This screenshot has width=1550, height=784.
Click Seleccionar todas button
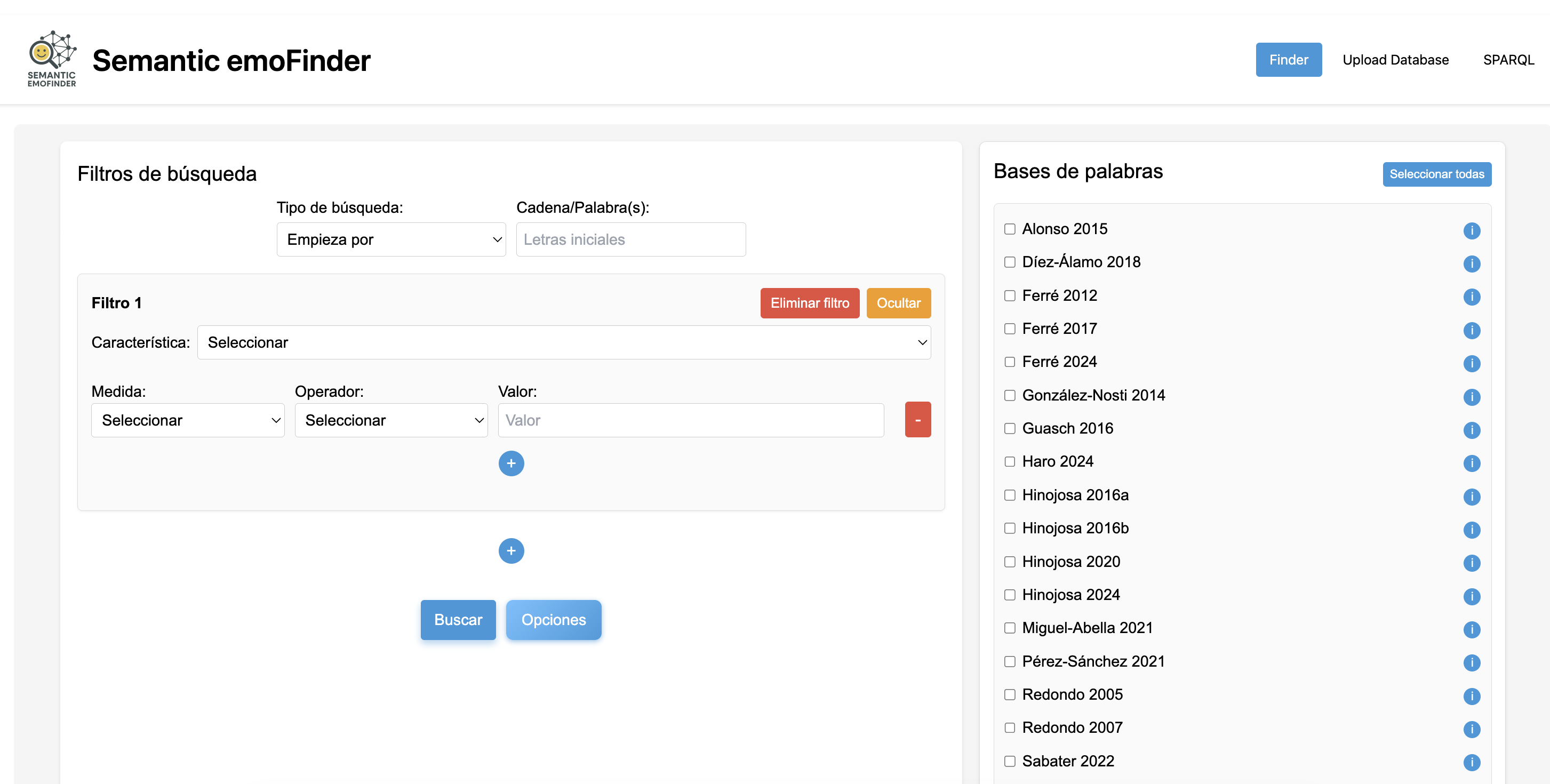[x=1436, y=174]
